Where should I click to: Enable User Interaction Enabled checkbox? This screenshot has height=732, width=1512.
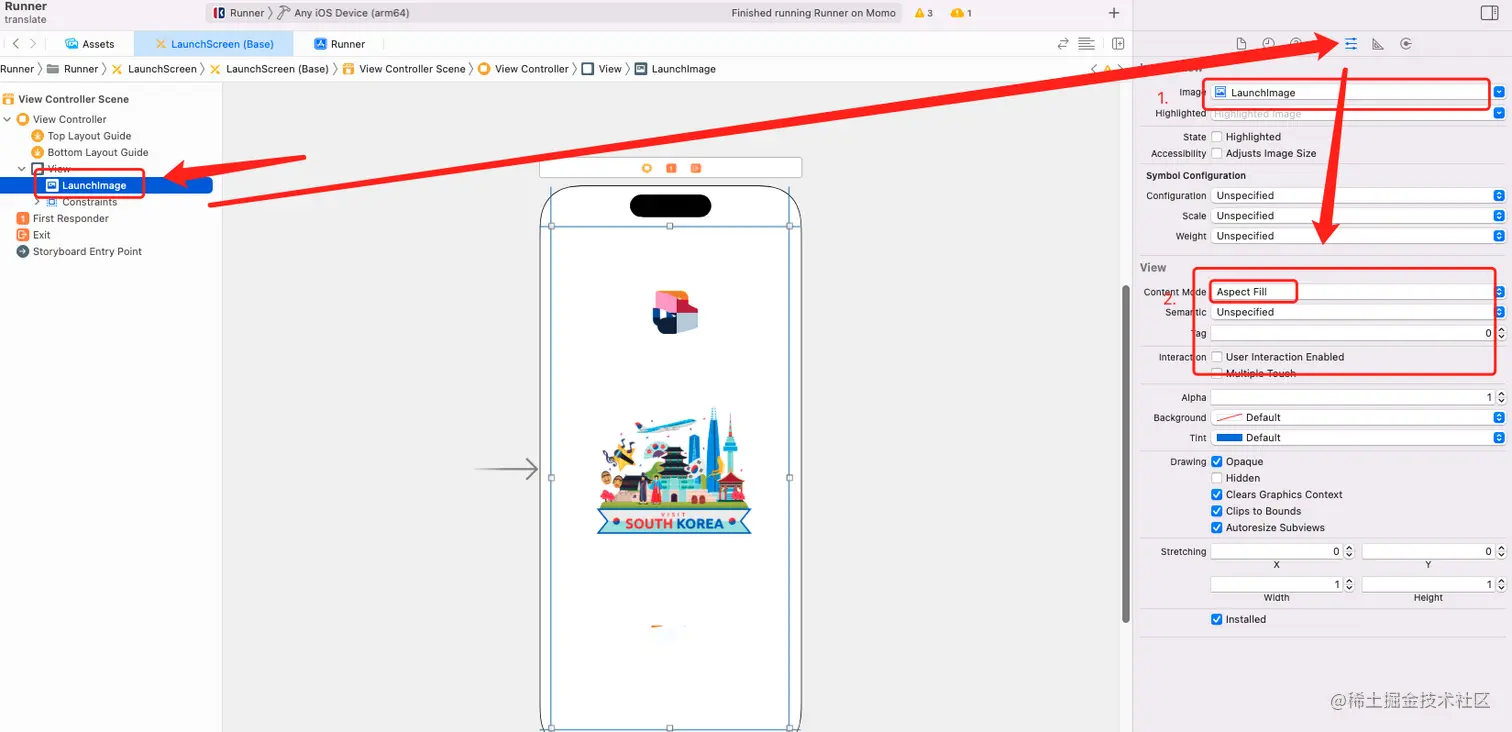point(1217,357)
